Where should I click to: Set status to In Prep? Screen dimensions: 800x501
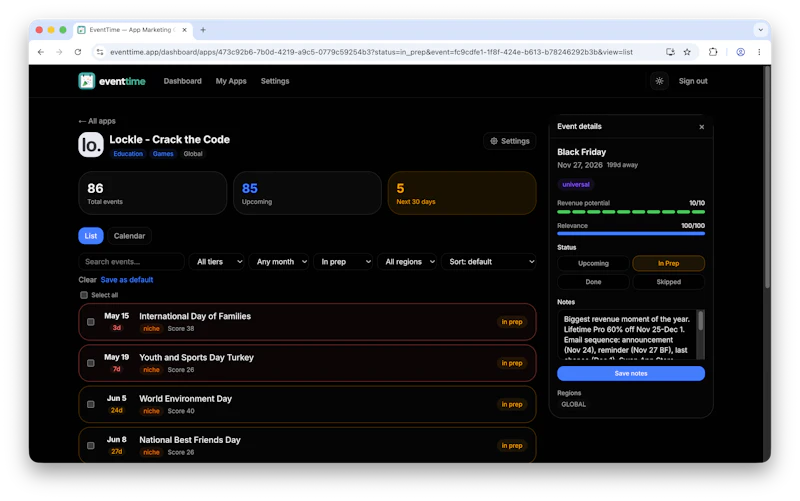click(668, 263)
